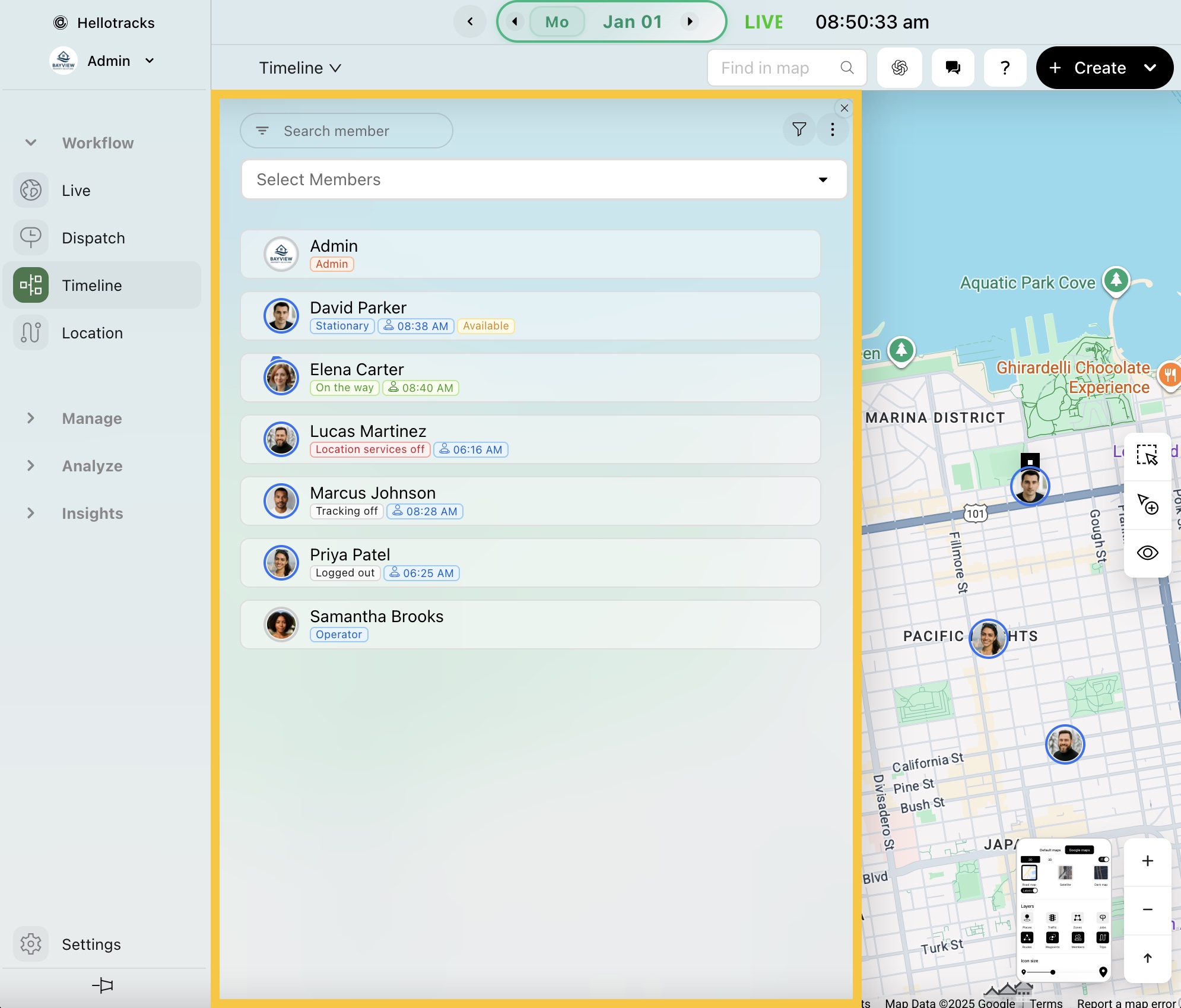Image resolution: width=1181 pixels, height=1008 pixels.
Task: Go to Location in the sidebar
Action: [x=92, y=333]
